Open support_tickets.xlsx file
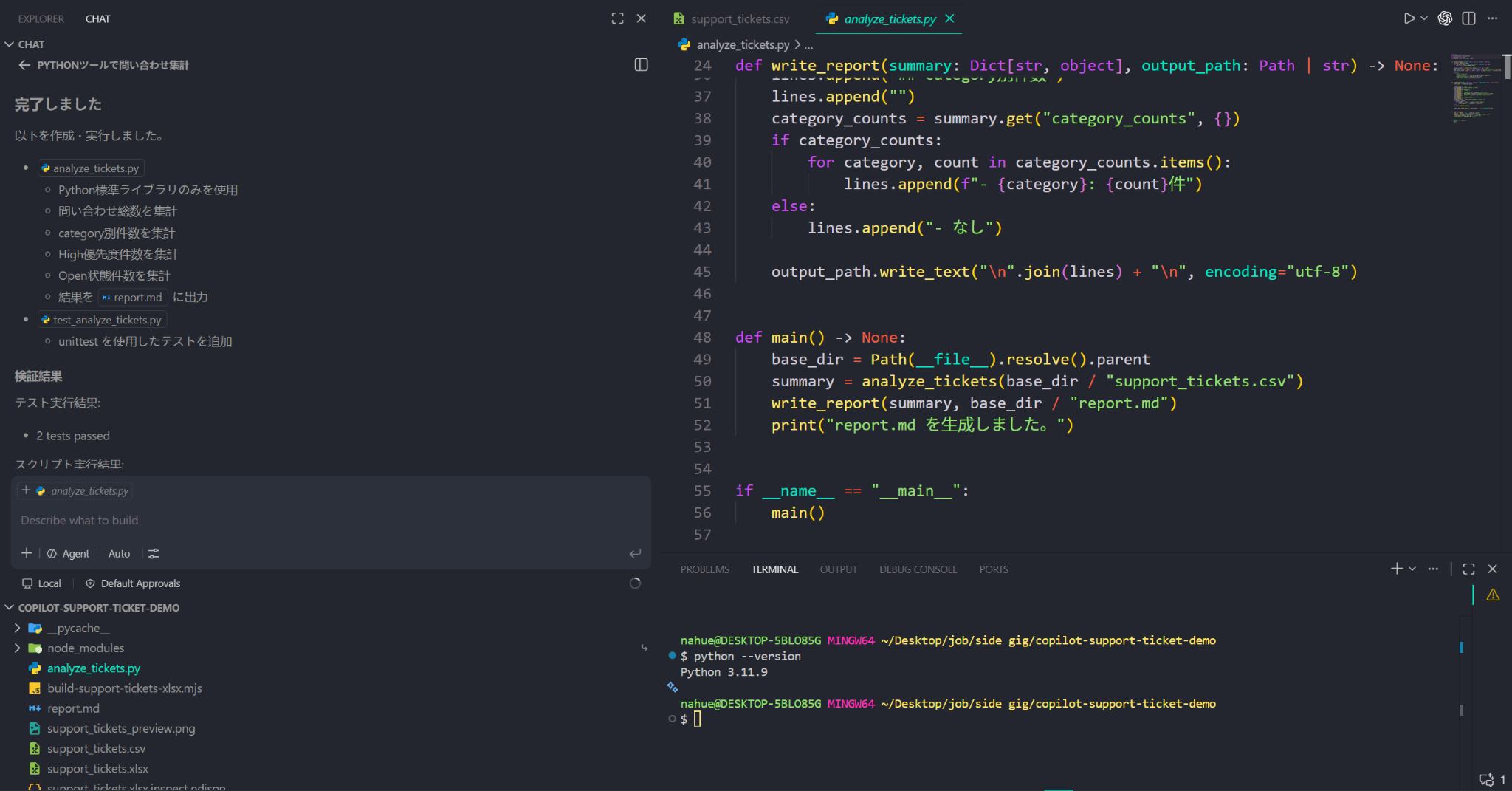This screenshot has height=791, width=1512. pos(97,768)
